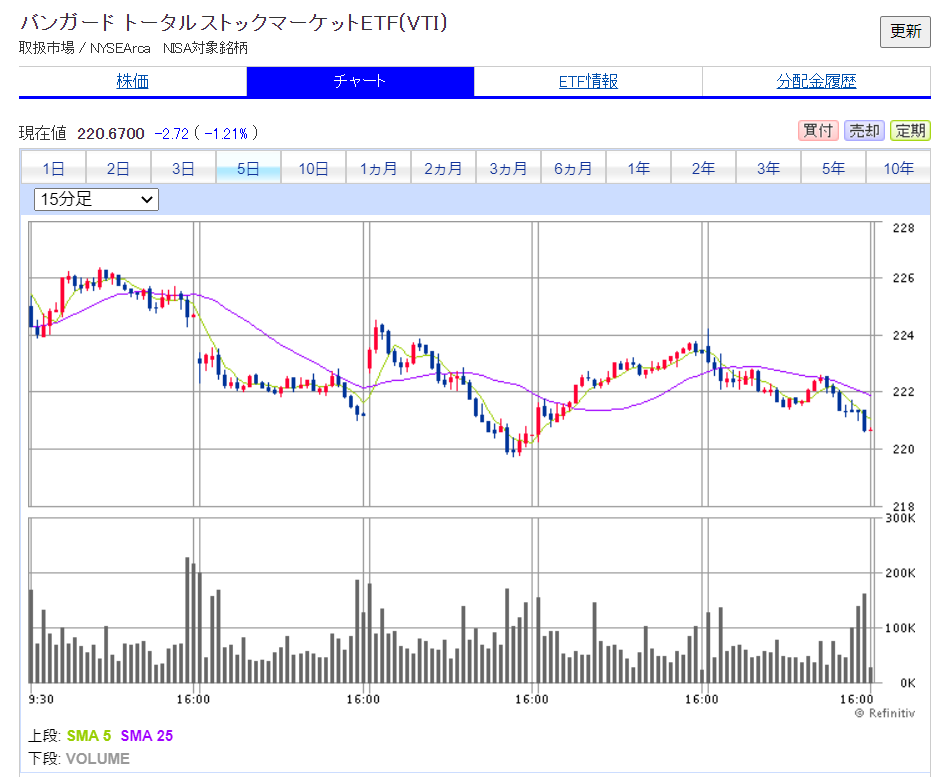Select the 2年 chart period
The height and width of the screenshot is (777, 942).
coord(703,168)
